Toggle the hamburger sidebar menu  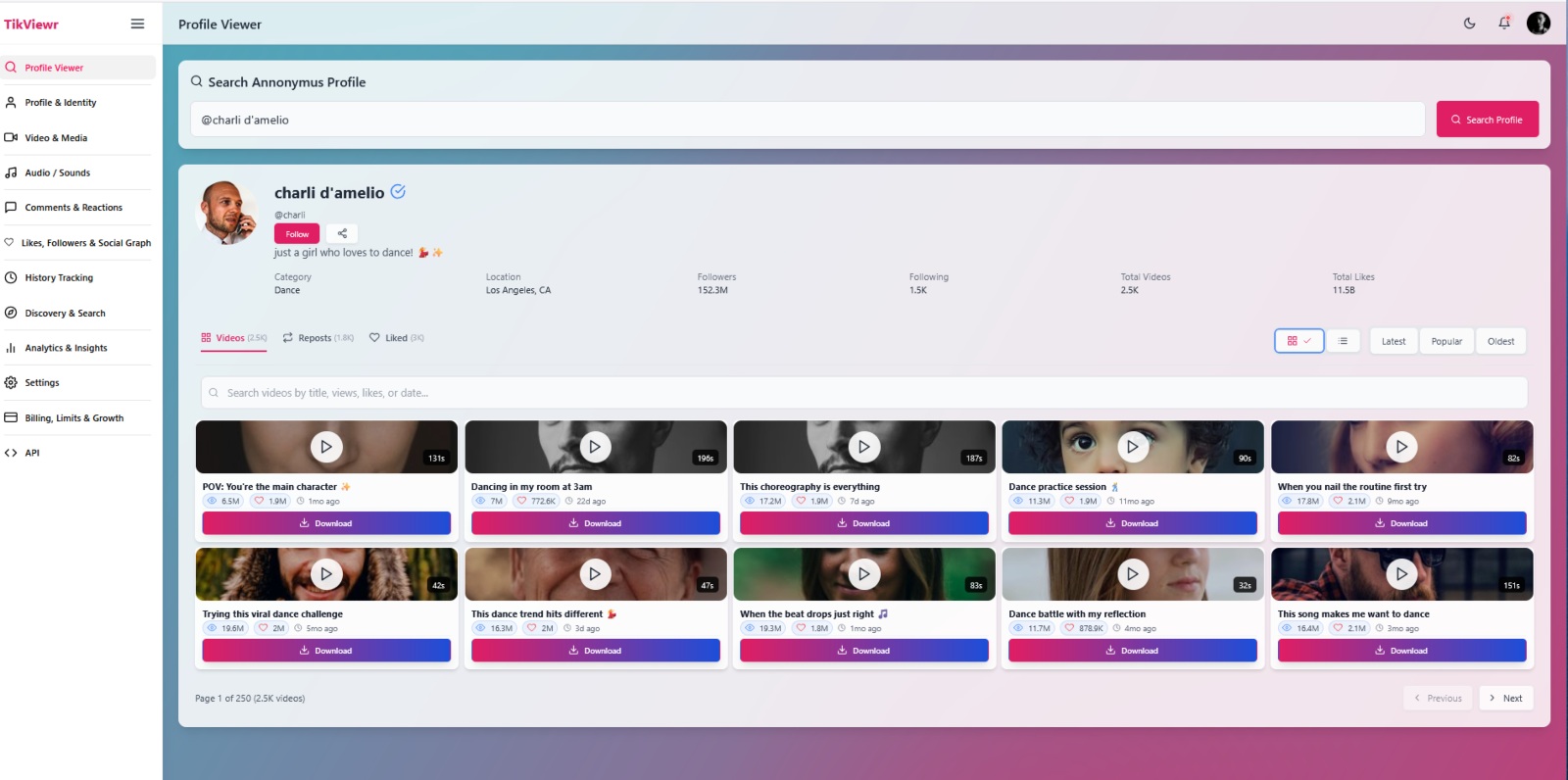tap(137, 24)
